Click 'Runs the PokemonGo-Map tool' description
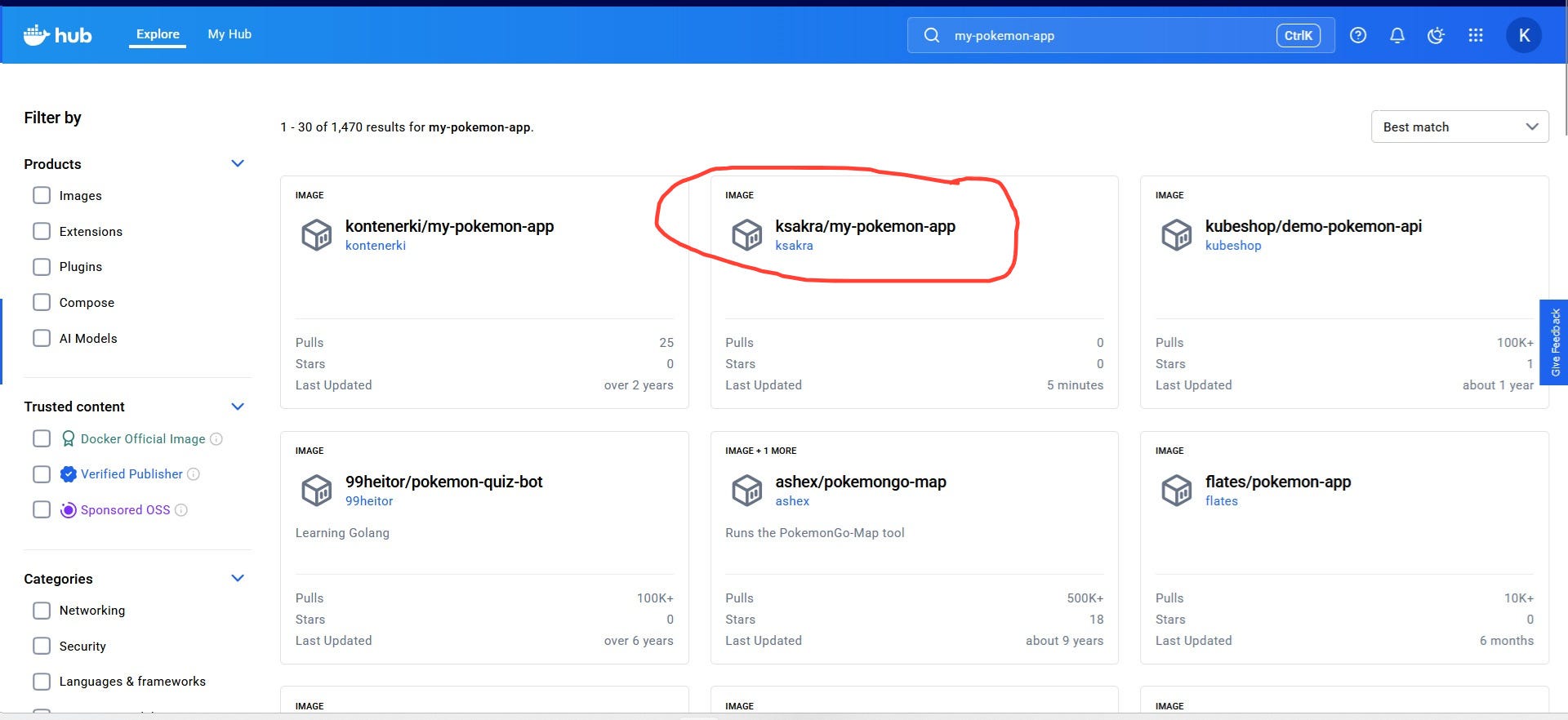The width and height of the screenshot is (1568, 720). pos(815,533)
